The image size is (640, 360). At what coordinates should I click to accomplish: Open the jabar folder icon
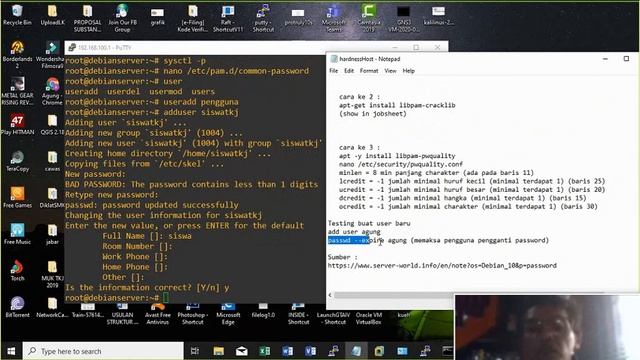pyautogui.click(x=52, y=233)
